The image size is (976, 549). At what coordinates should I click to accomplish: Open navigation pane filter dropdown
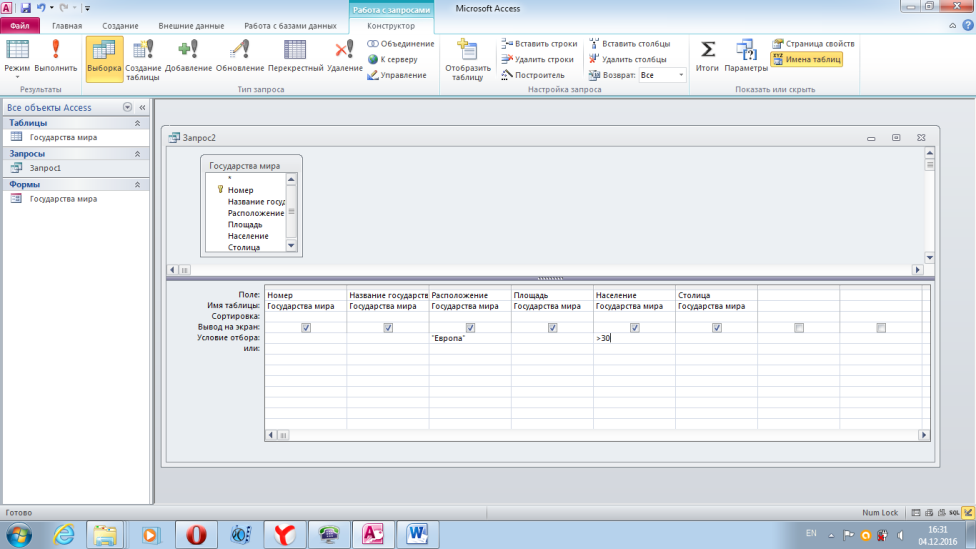coord(128,107)
